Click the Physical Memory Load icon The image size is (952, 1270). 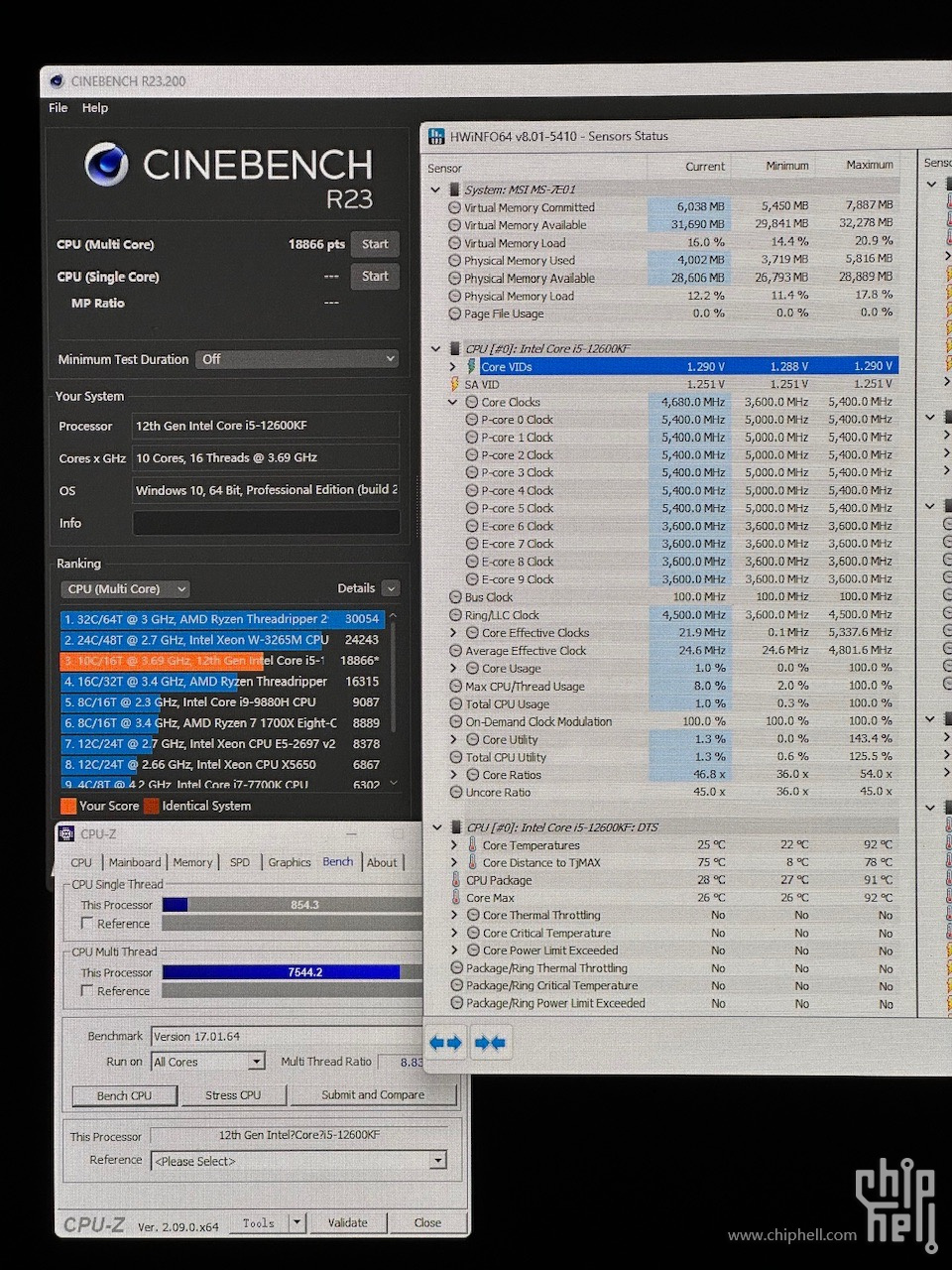pyautogui.click(x=454, y=296)
